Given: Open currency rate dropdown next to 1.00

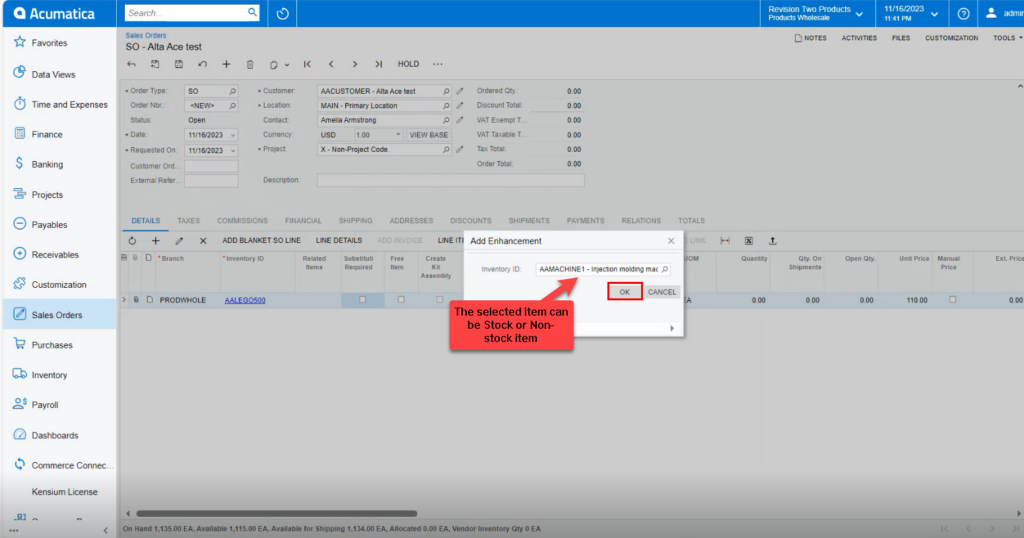Looking at the screenshot, I should coord(398,134).
